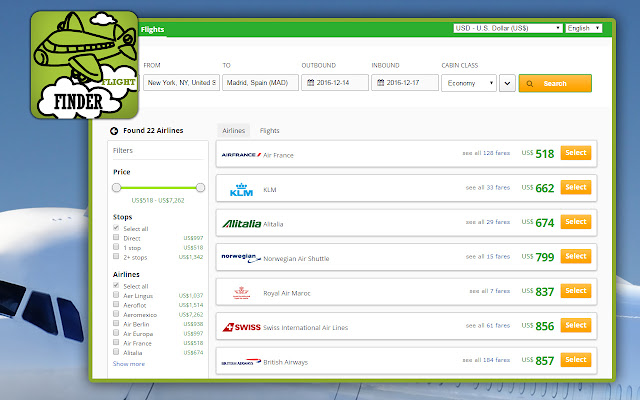The height and width of the screenshot is (400, 640).
Task: Click the Alitalia logo
Action: click(x=242, y=224)
